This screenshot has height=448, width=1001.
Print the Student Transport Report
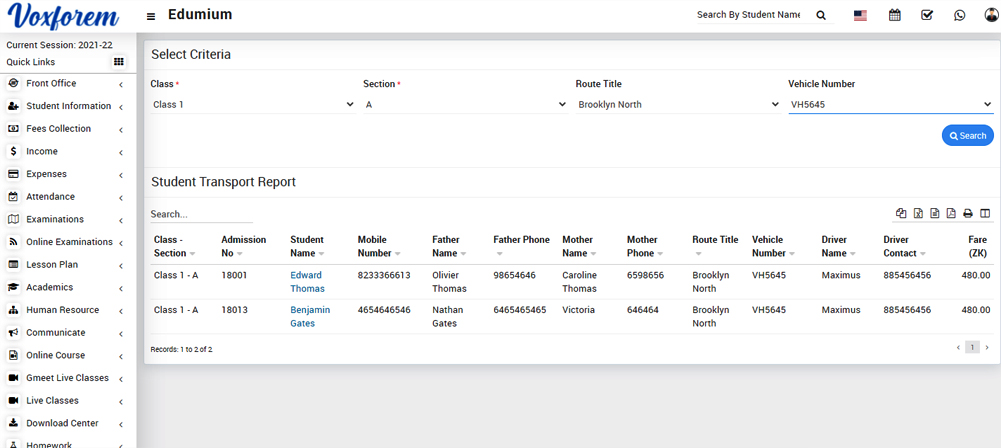(x=968, y=213)
